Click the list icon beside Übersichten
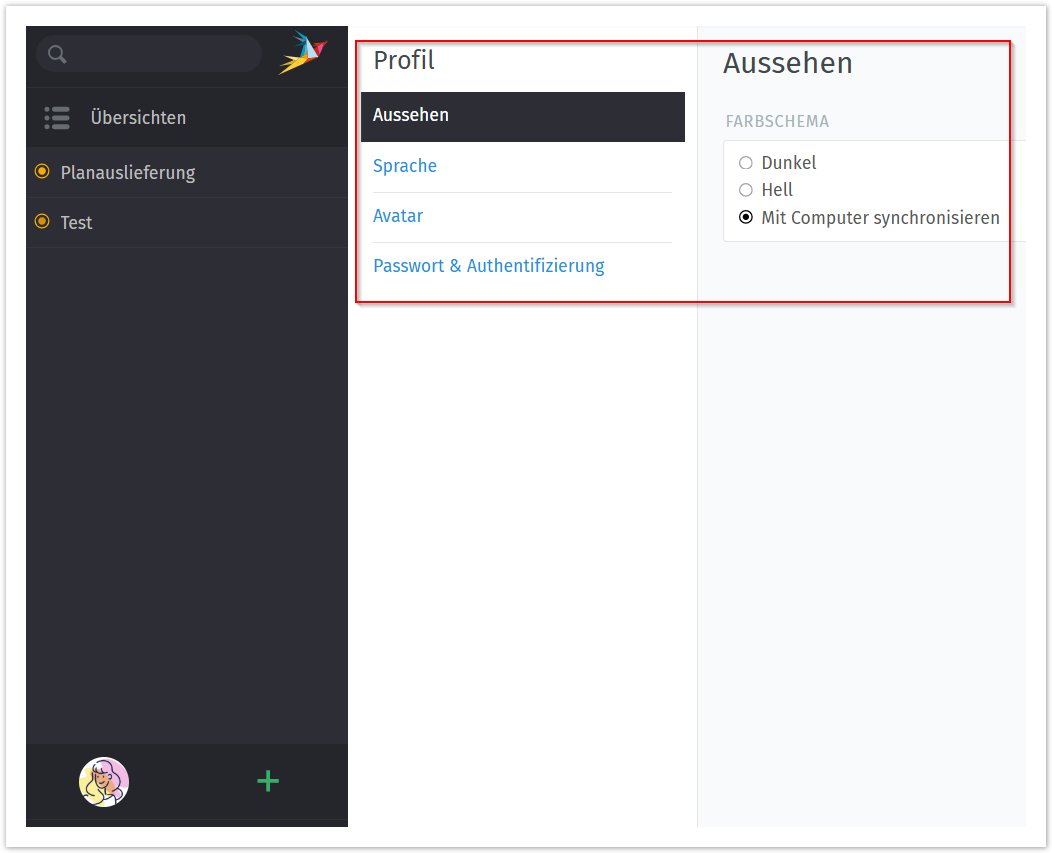1052x853 pixels. [x=57, y=118]
